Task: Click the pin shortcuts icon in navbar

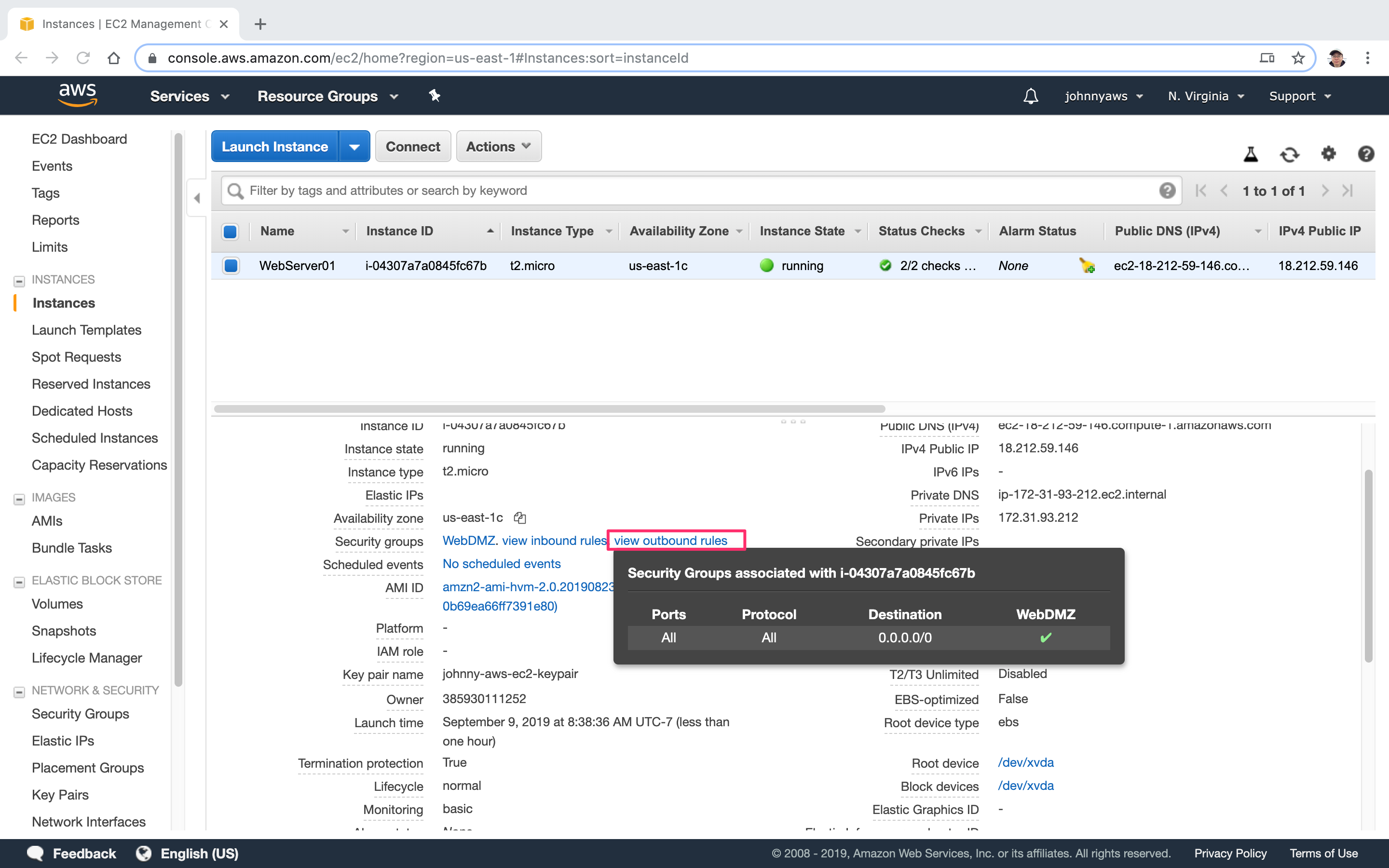Action: tap(435, 96)
